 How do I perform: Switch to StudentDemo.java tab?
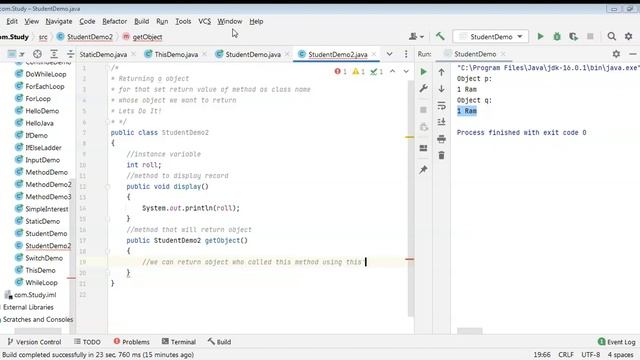(x=253, y=54)
